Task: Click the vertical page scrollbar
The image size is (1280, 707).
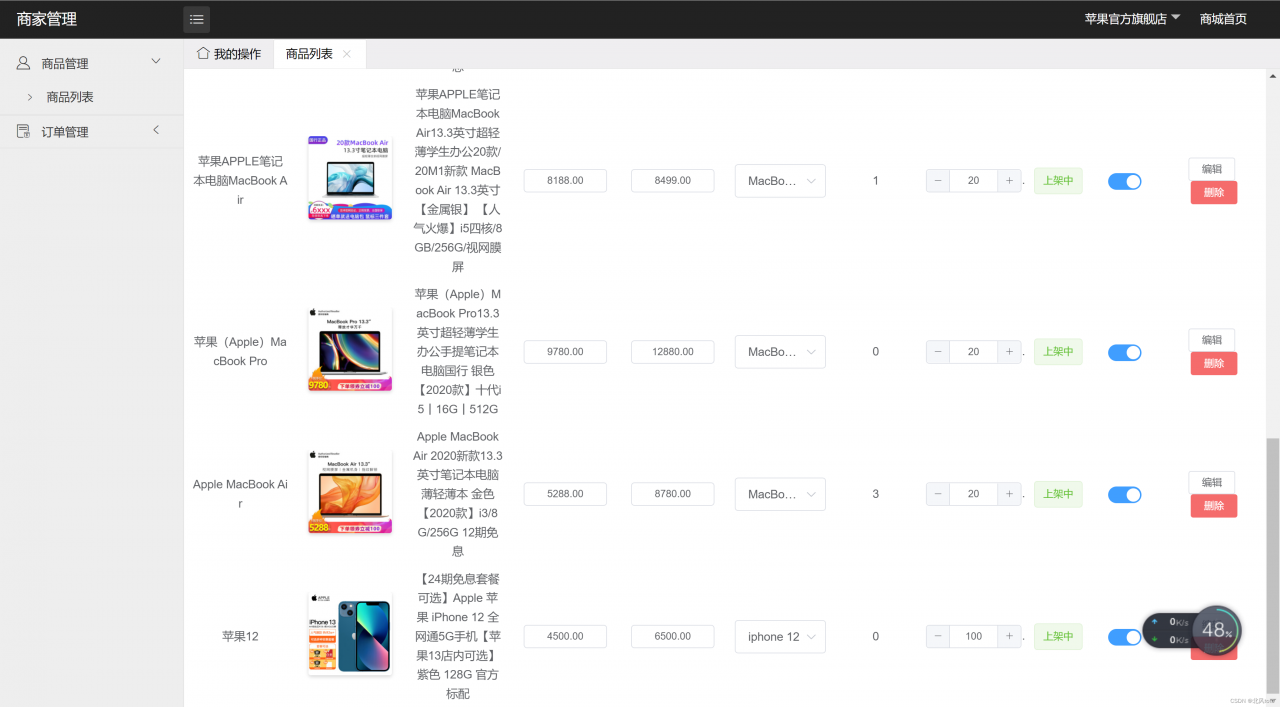Action: click(x=1272, y=564)
